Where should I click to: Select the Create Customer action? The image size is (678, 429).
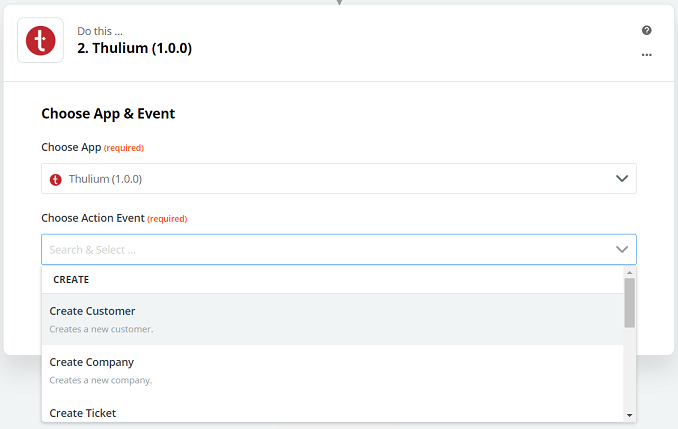click(333, 320)
